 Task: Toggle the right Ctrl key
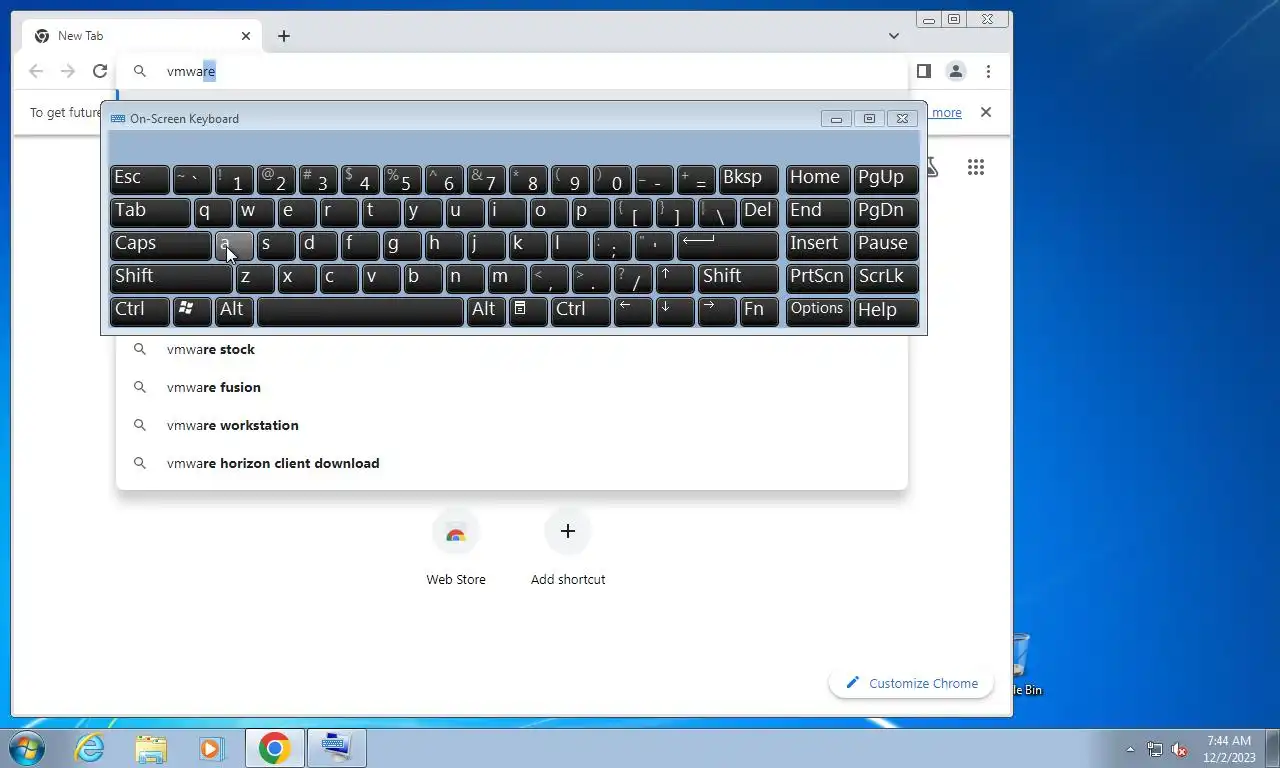click(x=580, y=311)
